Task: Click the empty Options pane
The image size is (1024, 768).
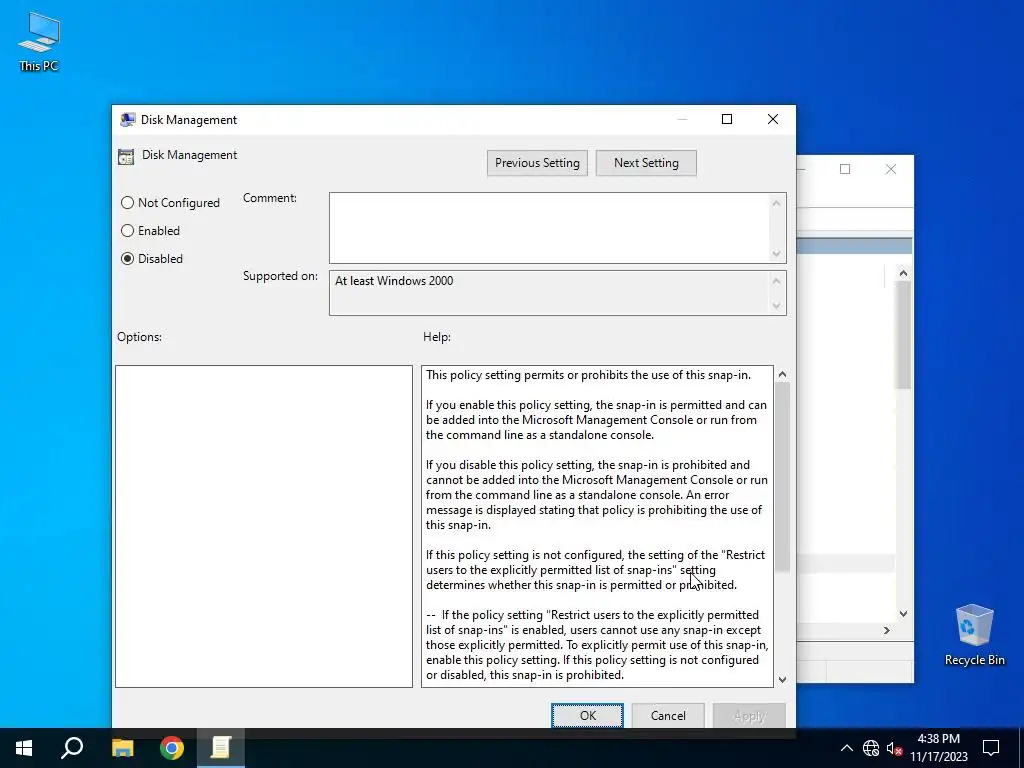Action: click(x=264, y=526)
